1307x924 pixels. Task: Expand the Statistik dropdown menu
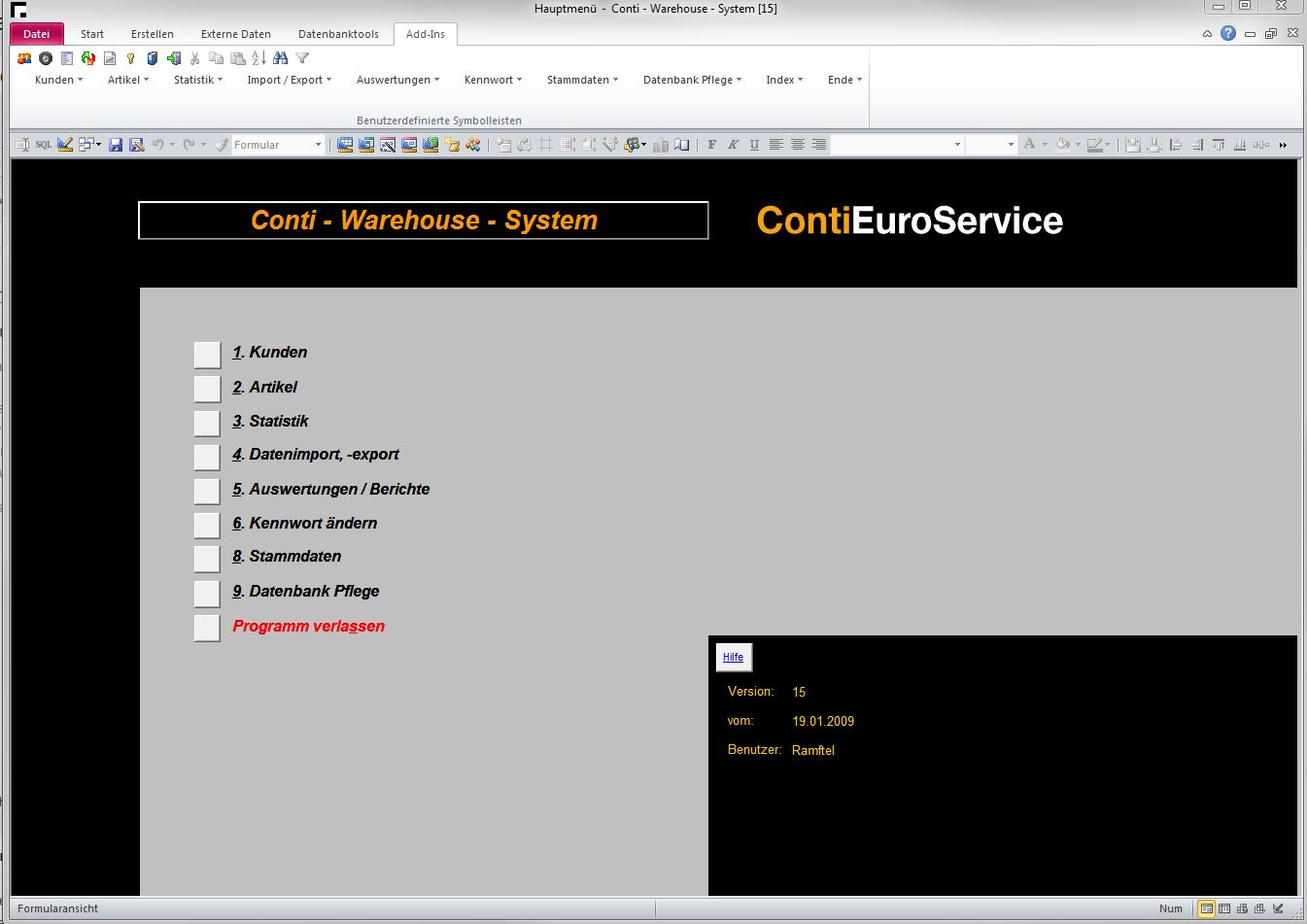point(198,80)
